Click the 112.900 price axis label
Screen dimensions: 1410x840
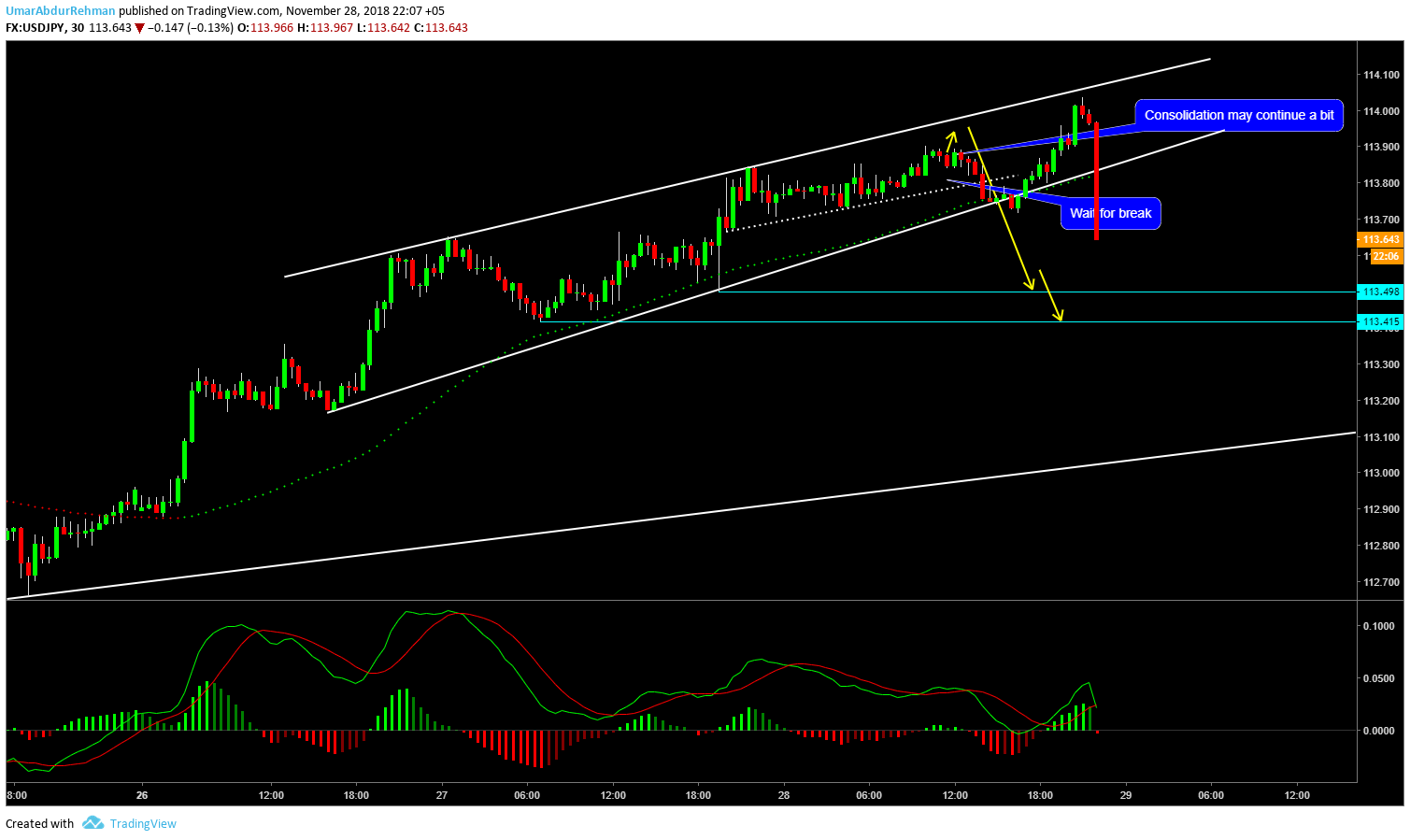click(1381, 509)
